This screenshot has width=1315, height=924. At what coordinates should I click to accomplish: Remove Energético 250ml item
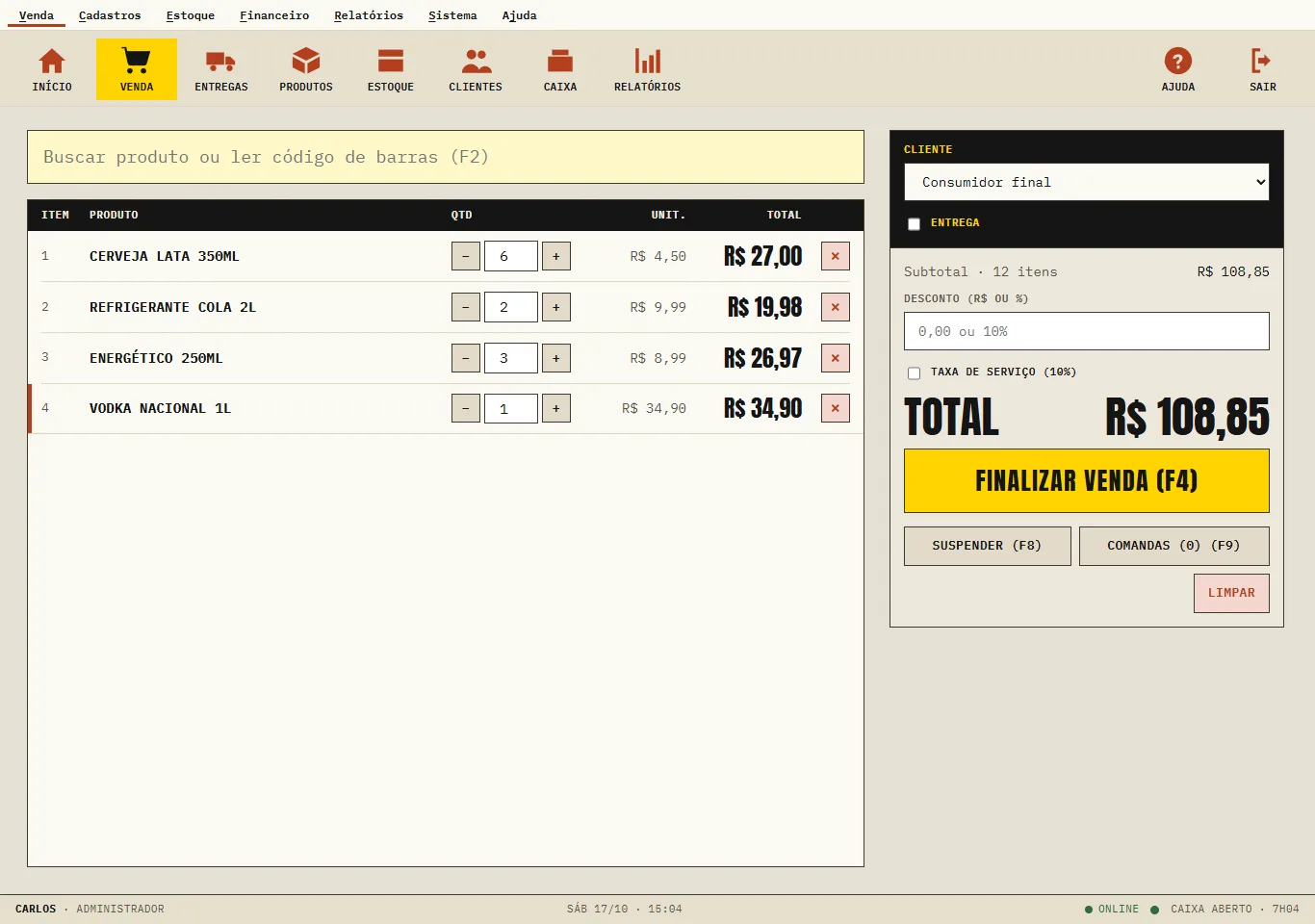coord(836,358)
